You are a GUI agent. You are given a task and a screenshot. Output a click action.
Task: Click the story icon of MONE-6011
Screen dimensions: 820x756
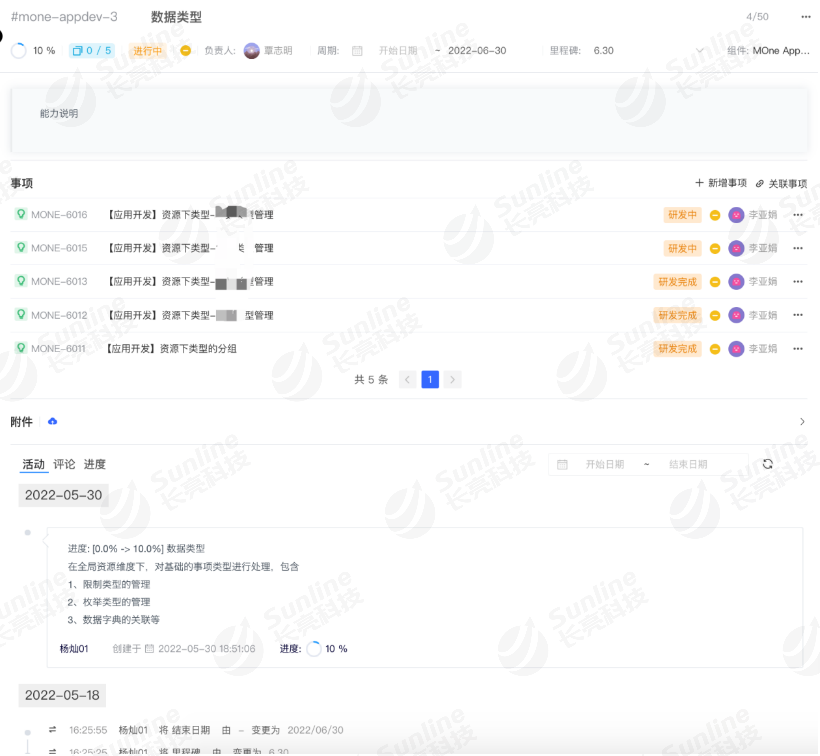pyautogui.click(x=20, y=348)
